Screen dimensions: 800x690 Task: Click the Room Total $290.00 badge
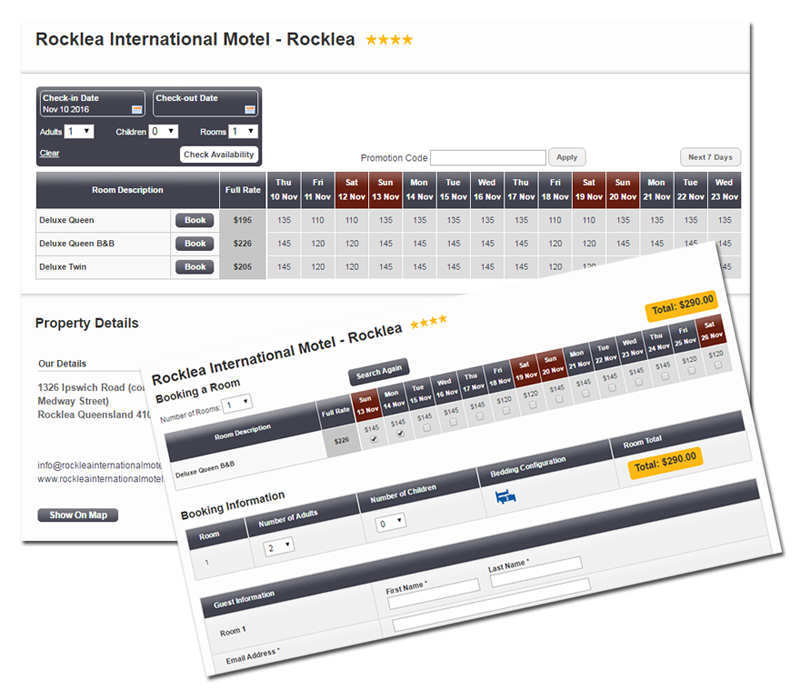tap(665, 463)
